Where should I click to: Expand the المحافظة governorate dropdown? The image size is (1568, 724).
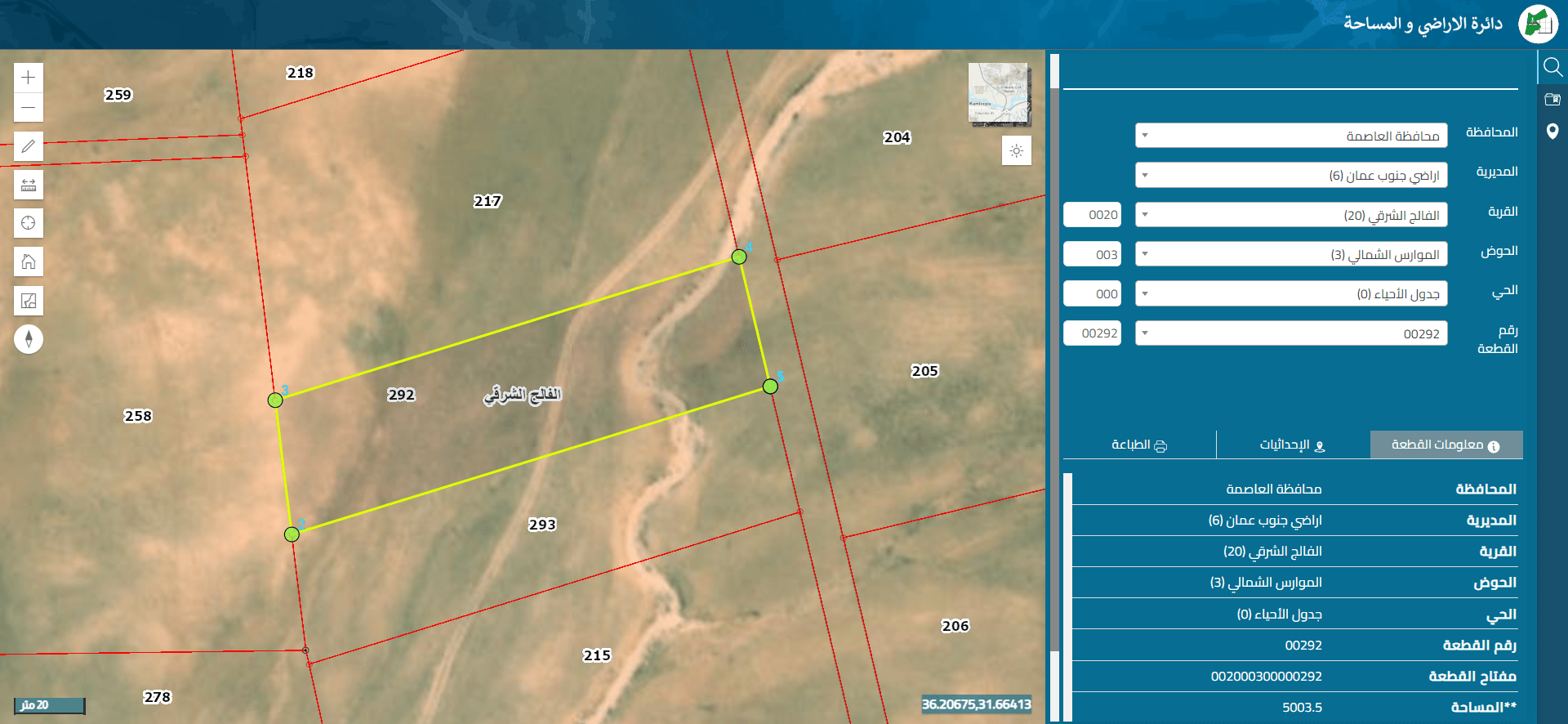click(1291, 136)
